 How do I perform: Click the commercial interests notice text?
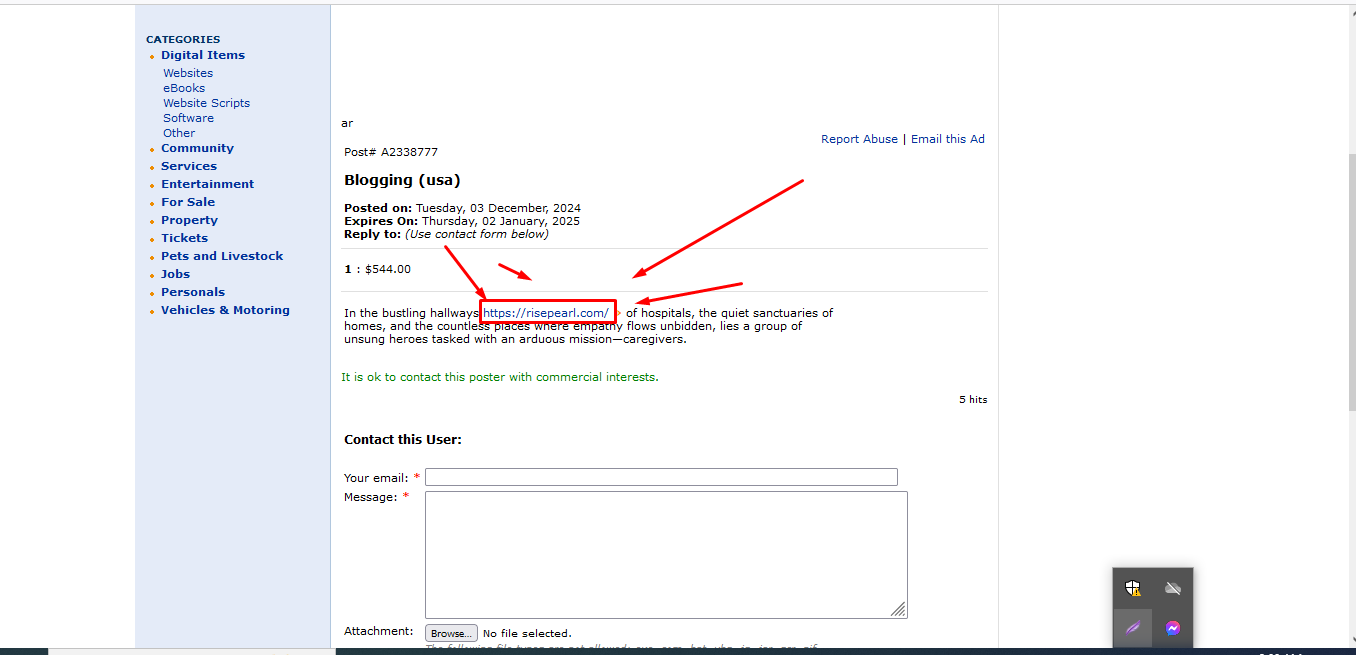click(x=500, y=377)
